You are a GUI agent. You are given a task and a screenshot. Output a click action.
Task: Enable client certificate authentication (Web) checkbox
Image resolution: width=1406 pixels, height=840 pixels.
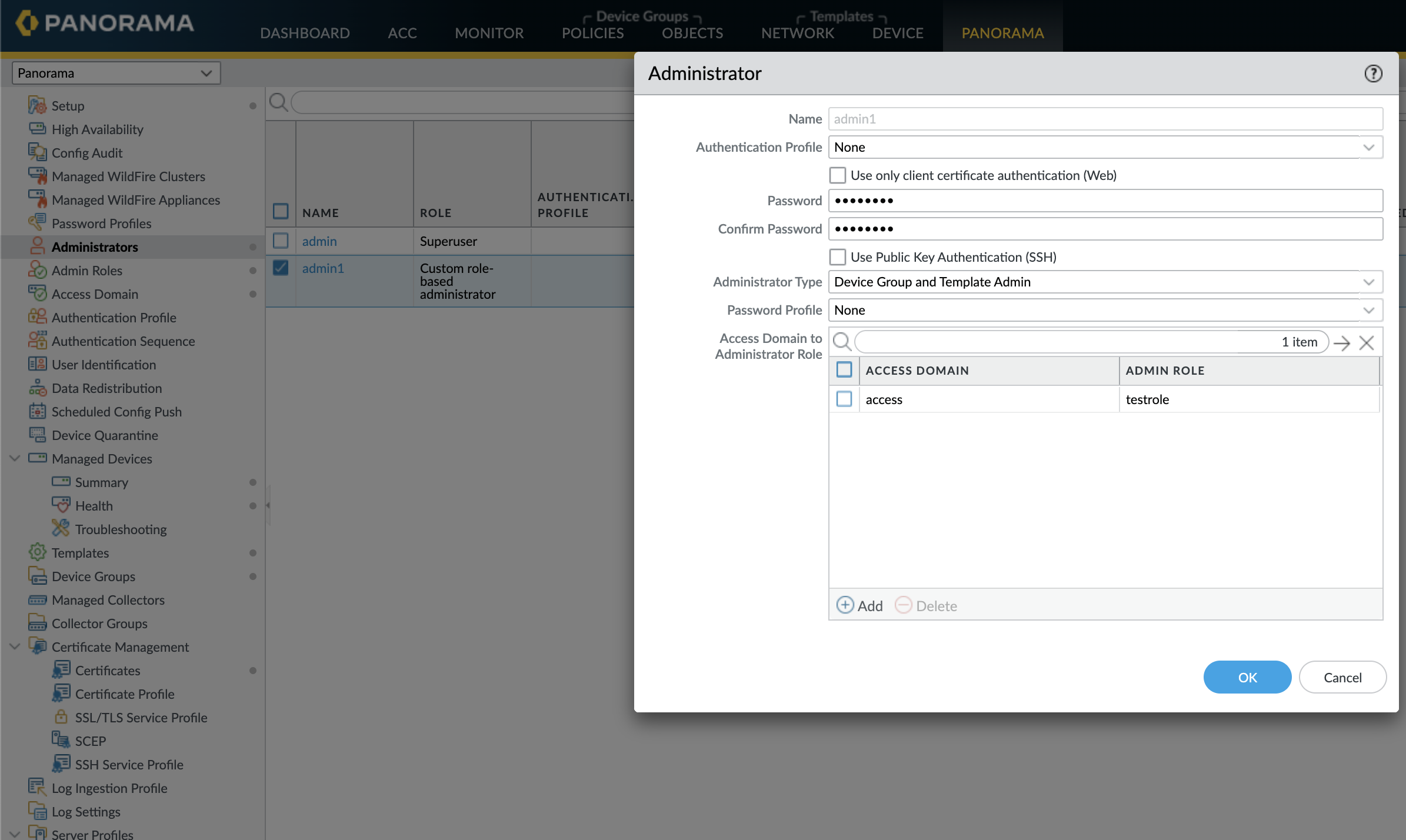[837, 175]
